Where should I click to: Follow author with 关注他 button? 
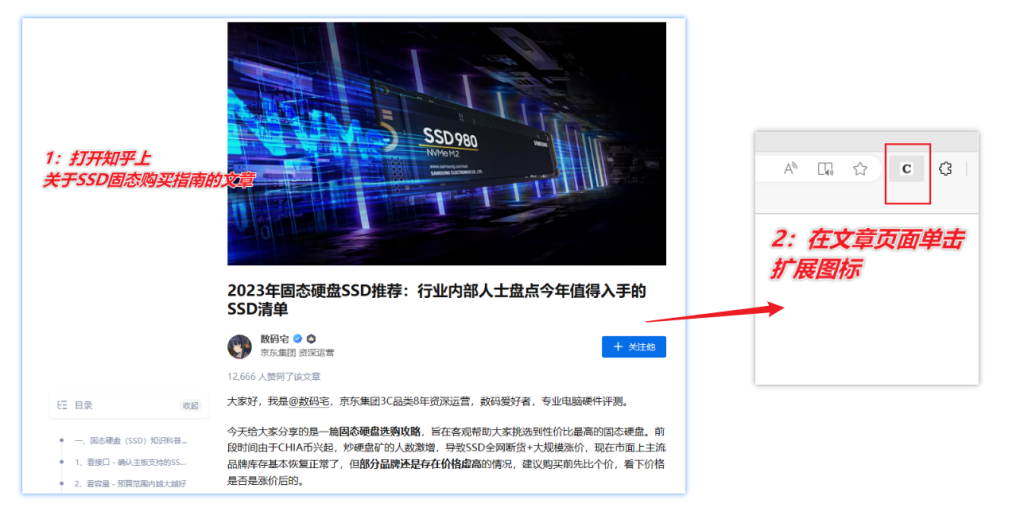click(x=633, y=347)
